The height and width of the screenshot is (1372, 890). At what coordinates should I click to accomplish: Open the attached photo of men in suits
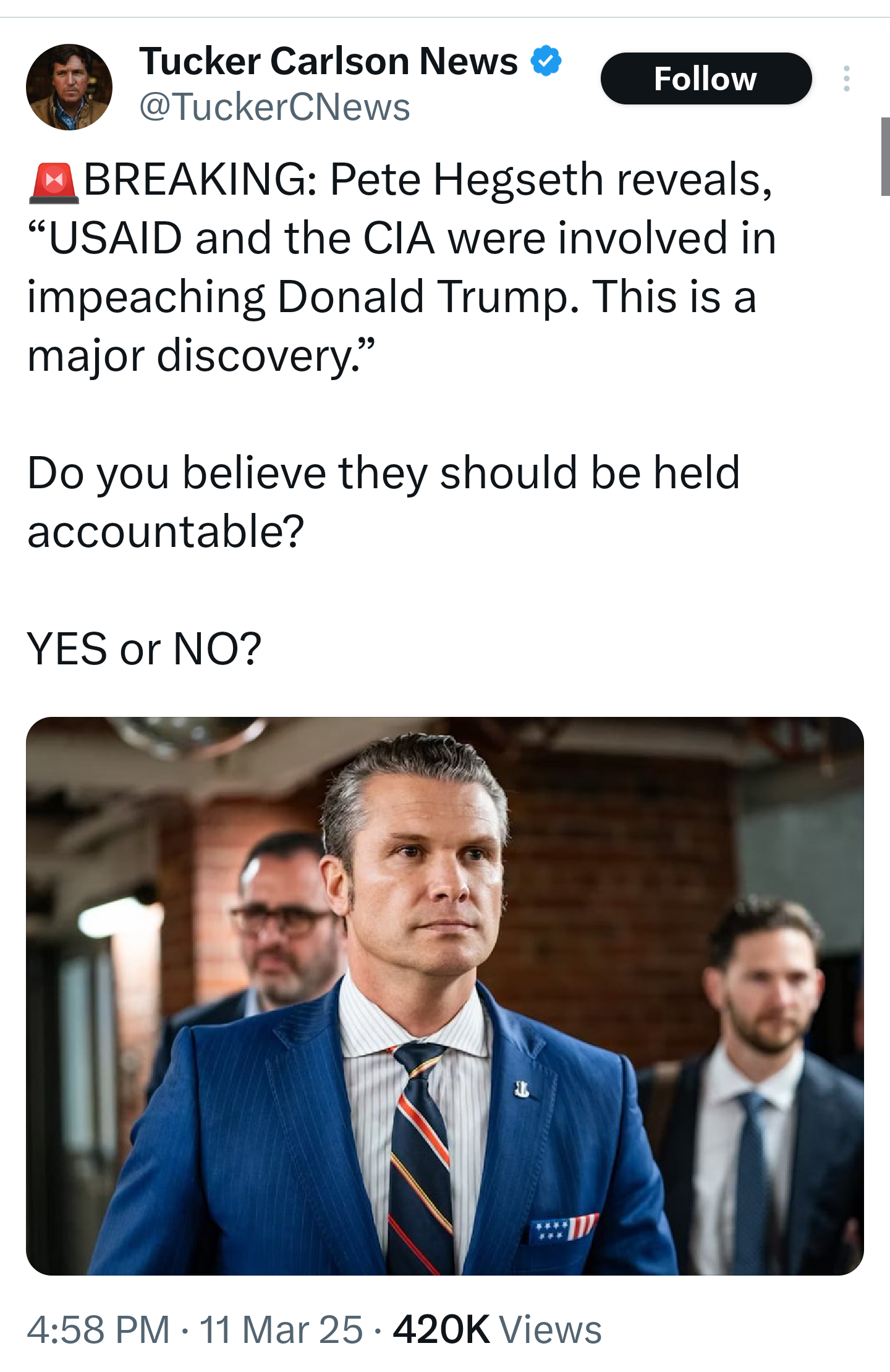point(444,995)
